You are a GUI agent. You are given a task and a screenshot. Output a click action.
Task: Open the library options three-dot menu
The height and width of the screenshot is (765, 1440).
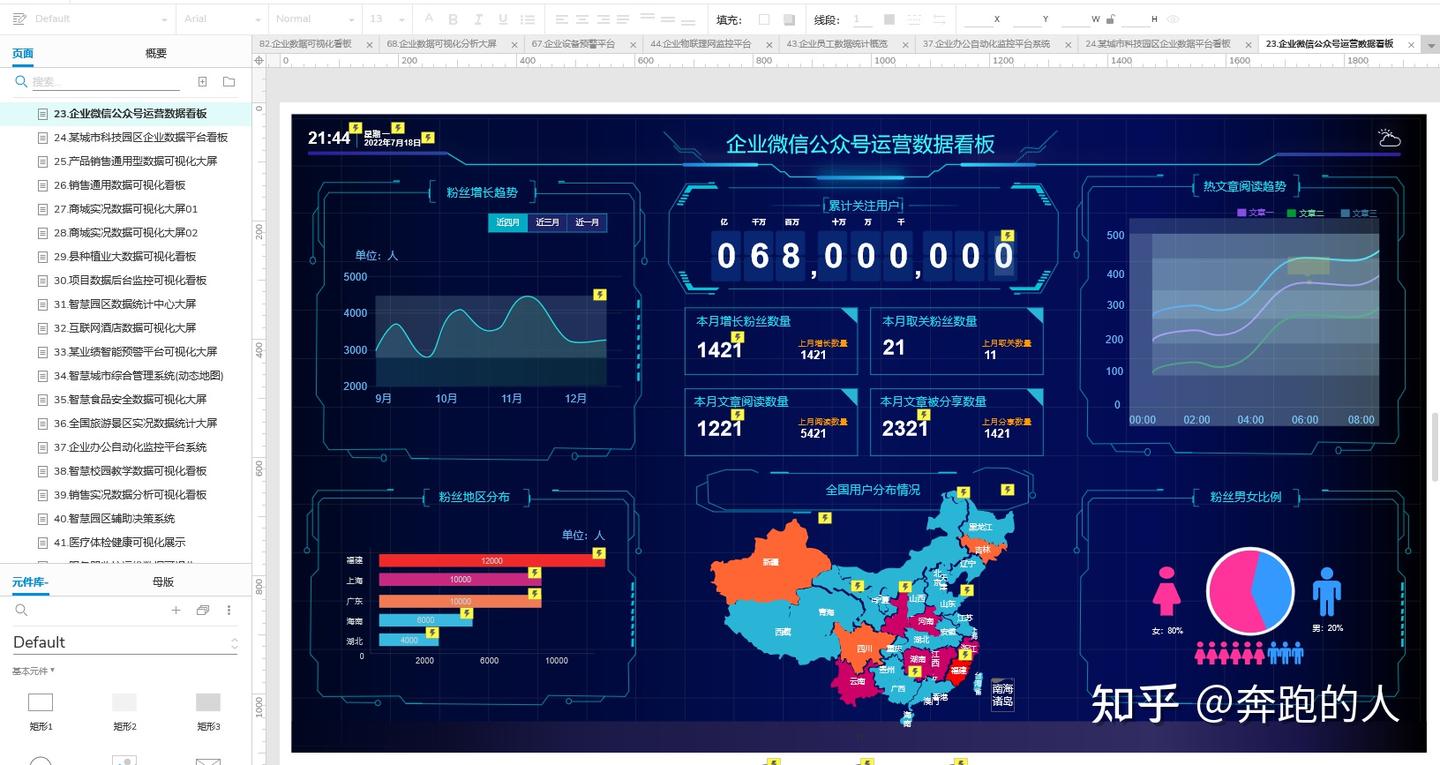click(228, 610)
